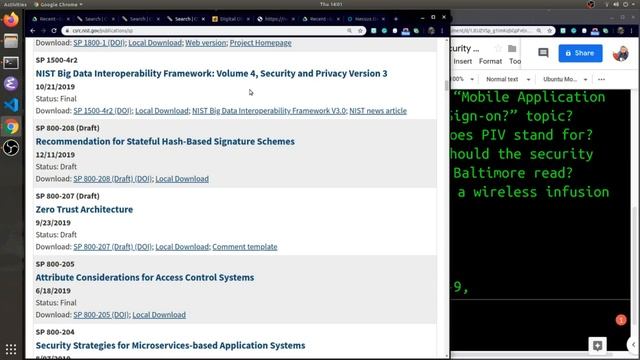The image size is (640, 360).
Task: Click the SP 800-205 (DOI) link
Action: click(x=101, y=315)
